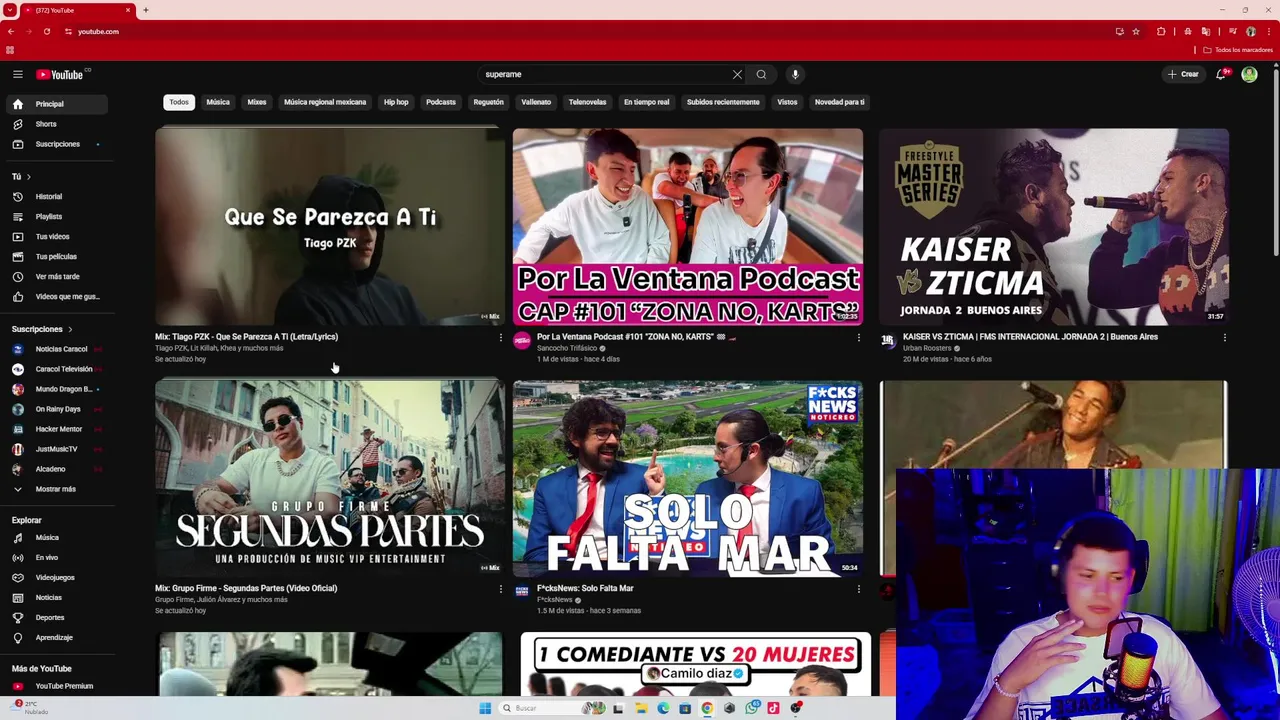Open Tus películas in the sidebar
This screenshot has height=720, width=1280.
coord(57,257)
